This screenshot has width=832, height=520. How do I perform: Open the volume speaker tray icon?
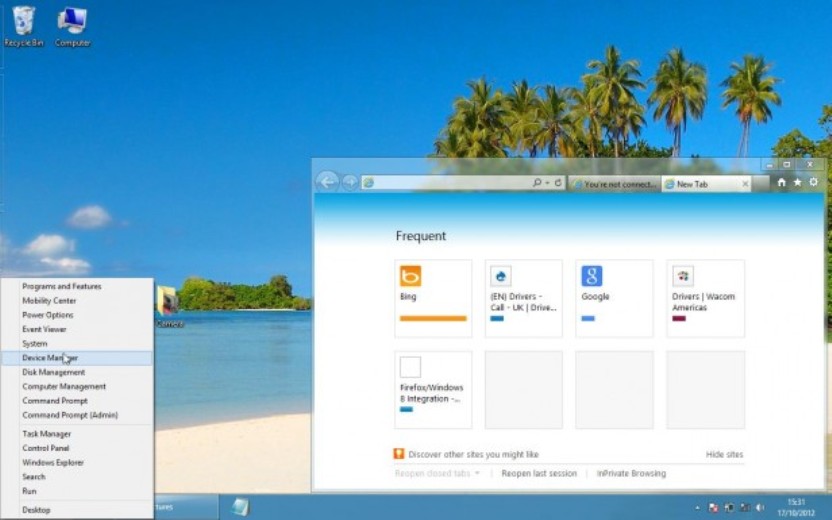760,508
